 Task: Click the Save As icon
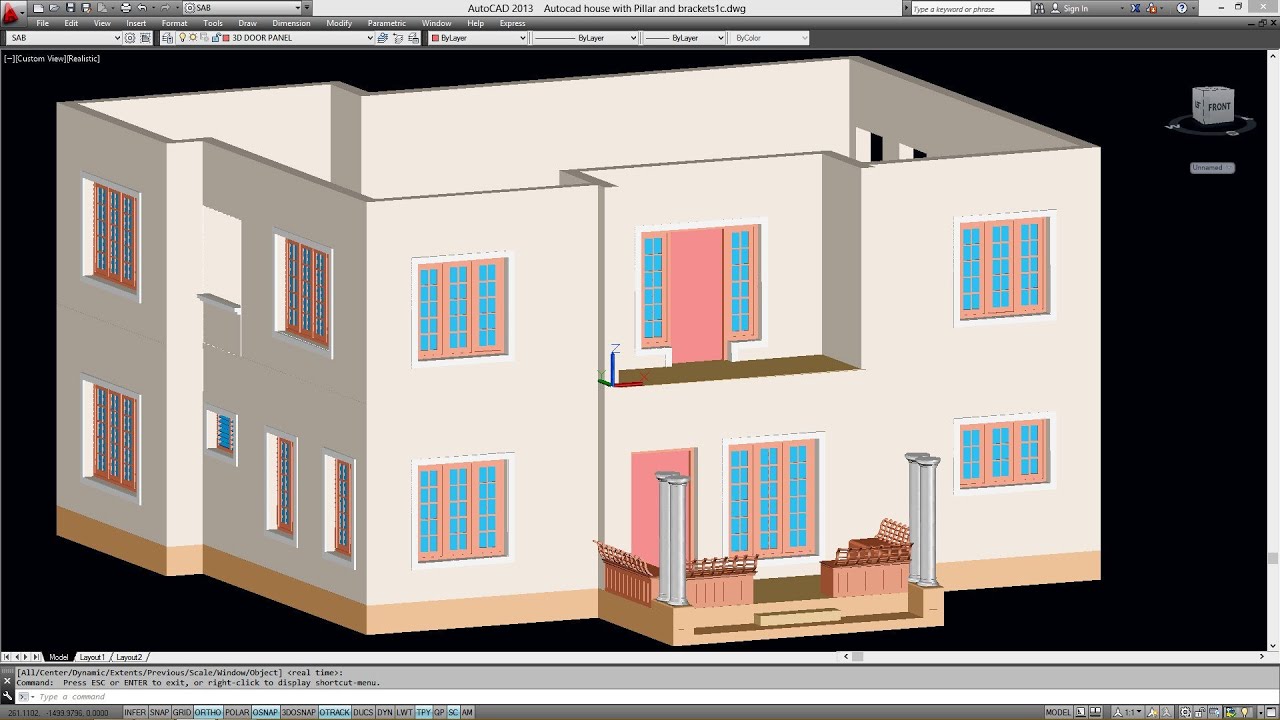tap(86, 8)
